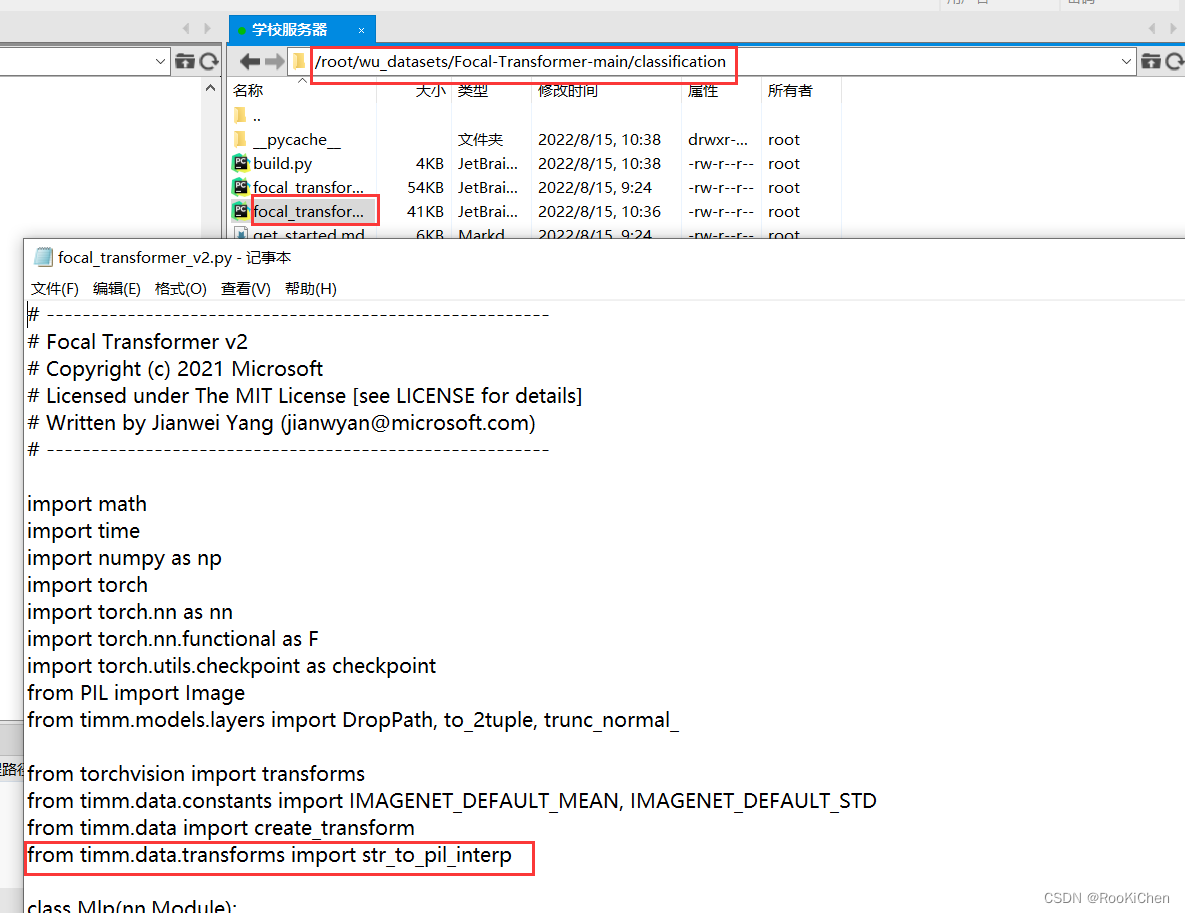Open remote pane new folder icon
Image resolution: width=1185 pixels, height=913 pixels.
pyautogui.click(x=1150, y=61)
